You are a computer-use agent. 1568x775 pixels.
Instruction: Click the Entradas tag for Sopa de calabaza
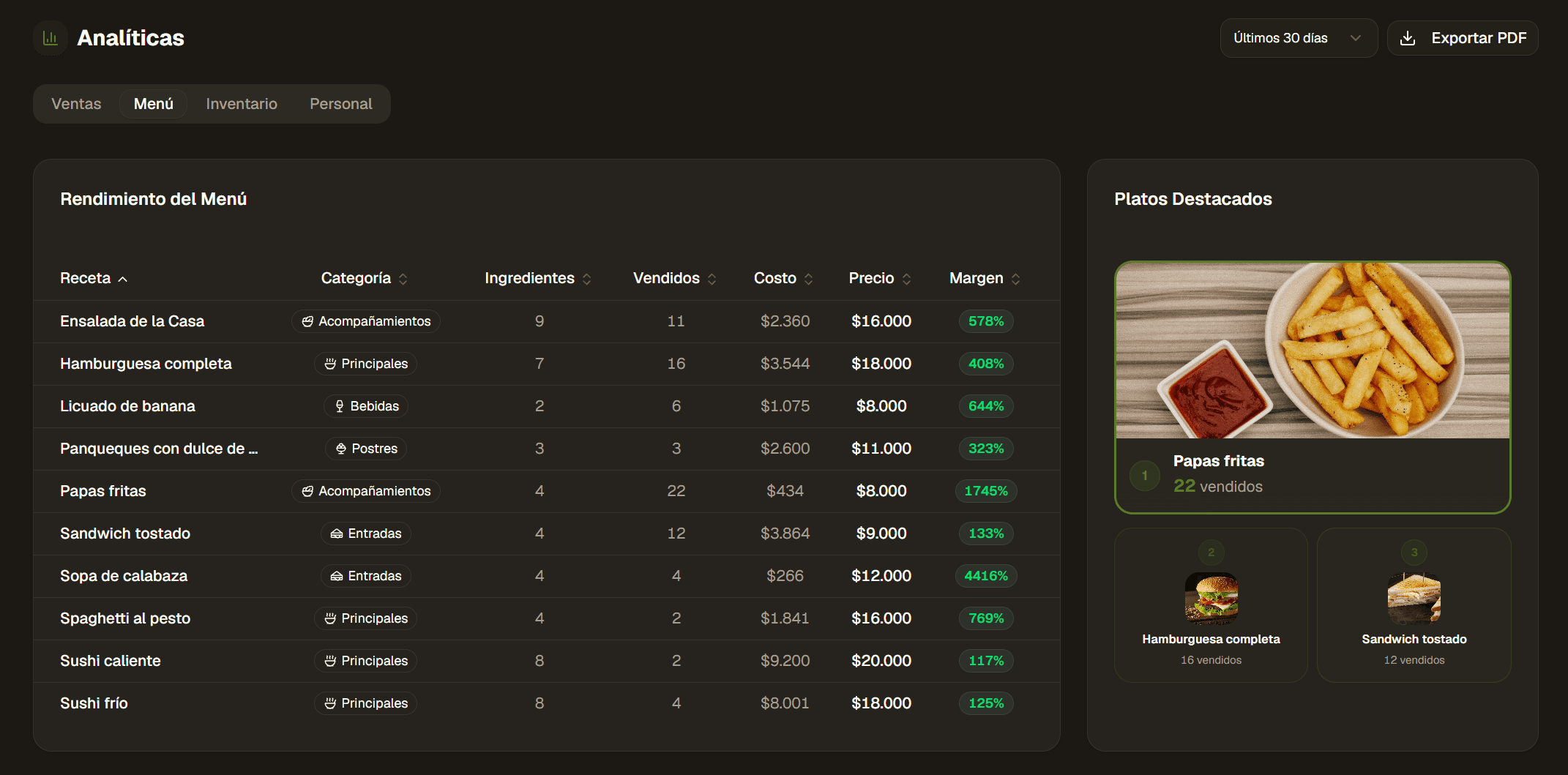(x=366, y=576)
